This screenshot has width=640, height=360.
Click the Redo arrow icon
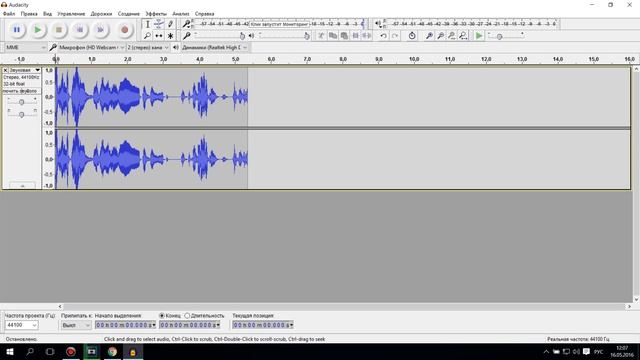tap(395, 36)
